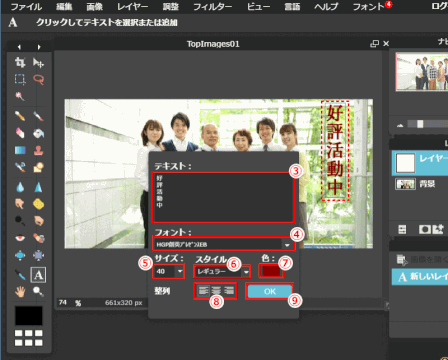448x360 pixels.
Task: Select the Color Picker eyedropper tool
Action: tap(20, 275)
